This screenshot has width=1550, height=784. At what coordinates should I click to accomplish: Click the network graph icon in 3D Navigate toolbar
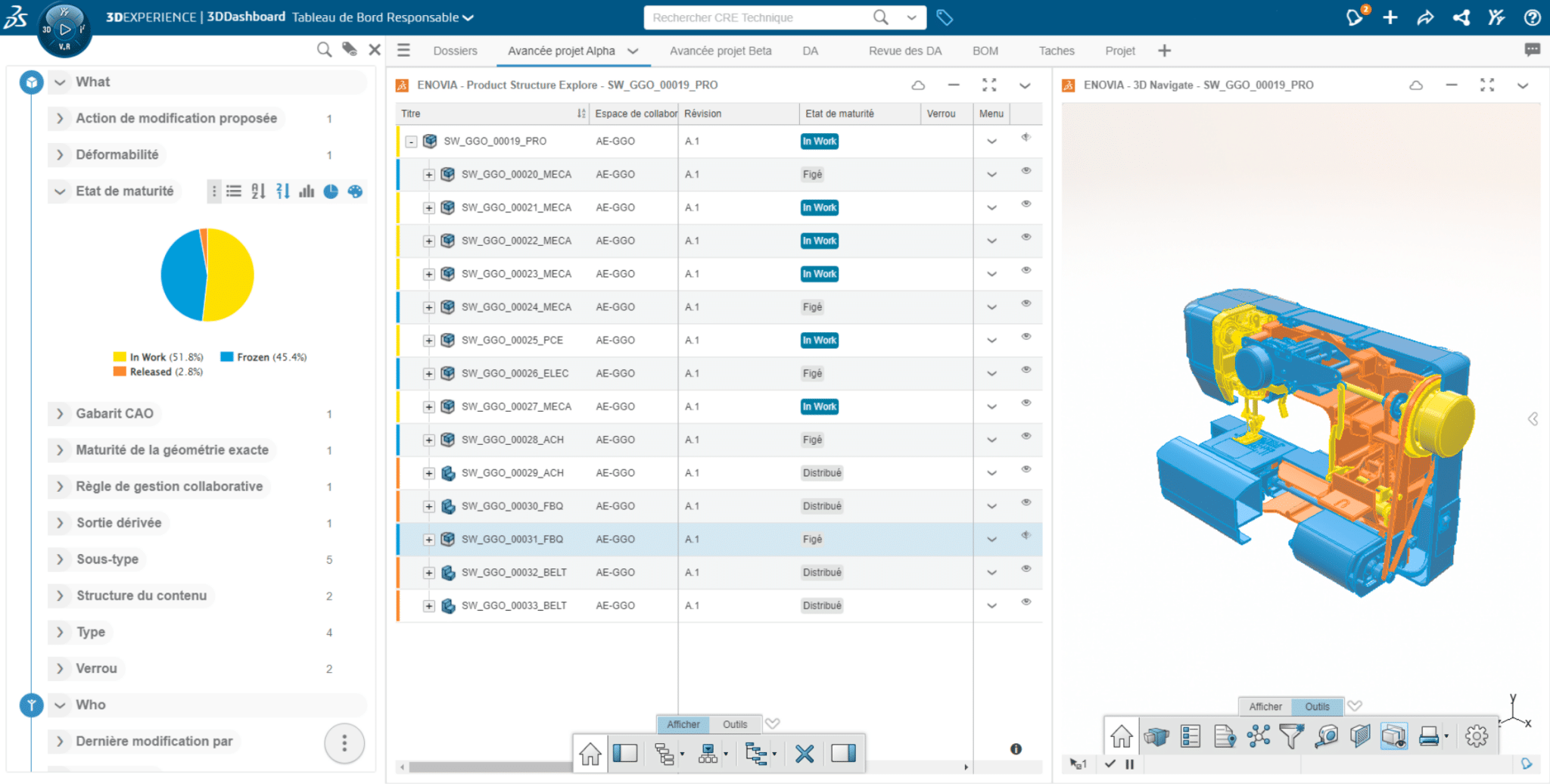(1259, 736)
